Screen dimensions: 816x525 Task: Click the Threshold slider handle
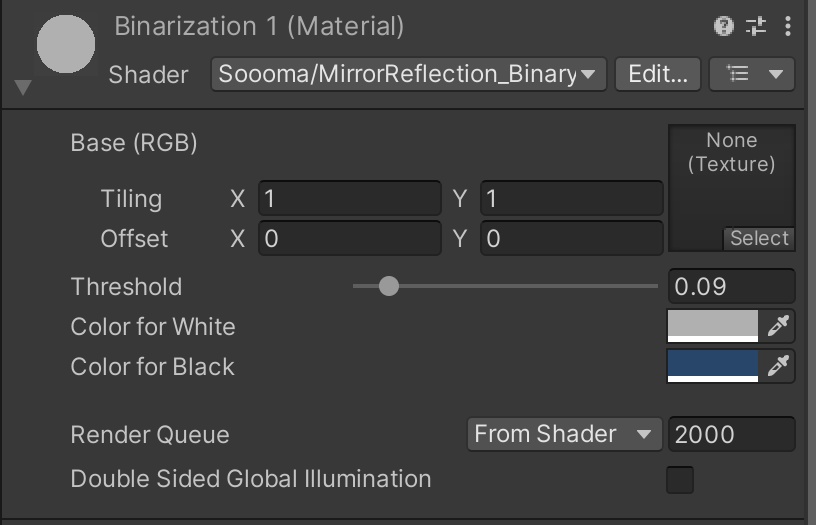click(389, 287)
